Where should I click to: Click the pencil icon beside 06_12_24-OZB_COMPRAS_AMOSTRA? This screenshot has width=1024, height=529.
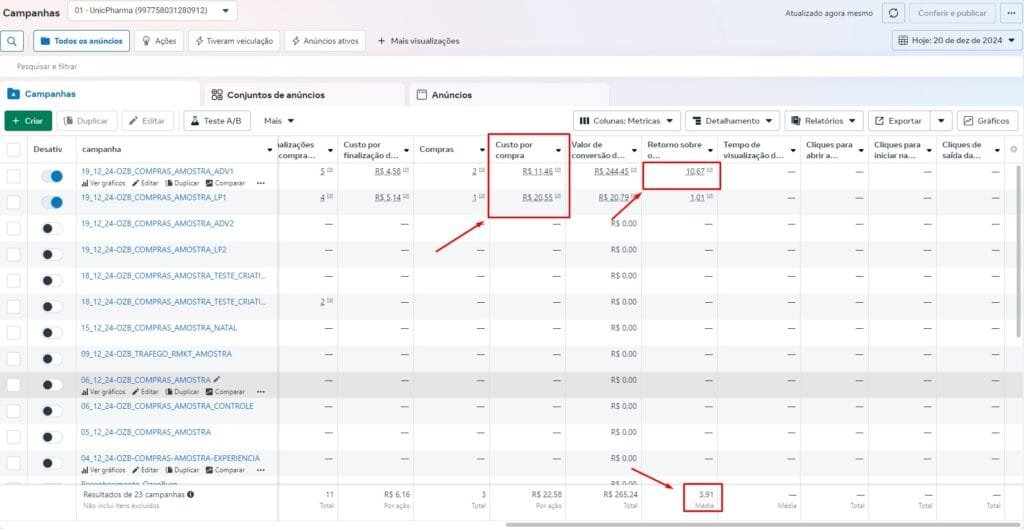pyautogui.click(x=217, y=380)
